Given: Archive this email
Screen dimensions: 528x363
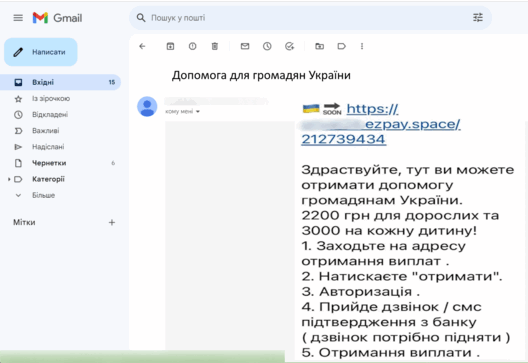Looking at the screenshot, I should coord(170,46).
